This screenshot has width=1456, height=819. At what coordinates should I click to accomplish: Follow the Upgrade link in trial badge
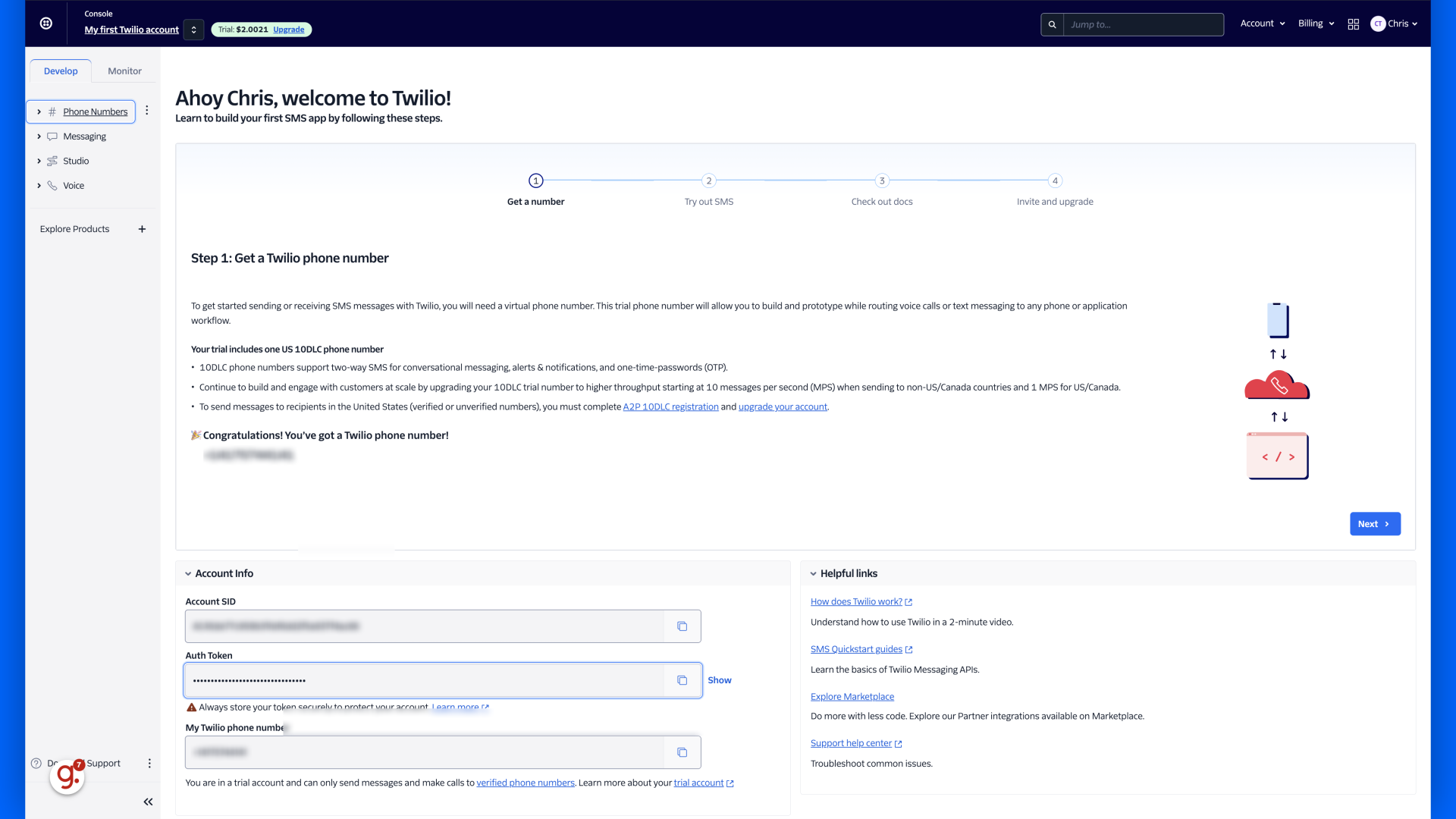pyautogui.click(x=288, y=30)
